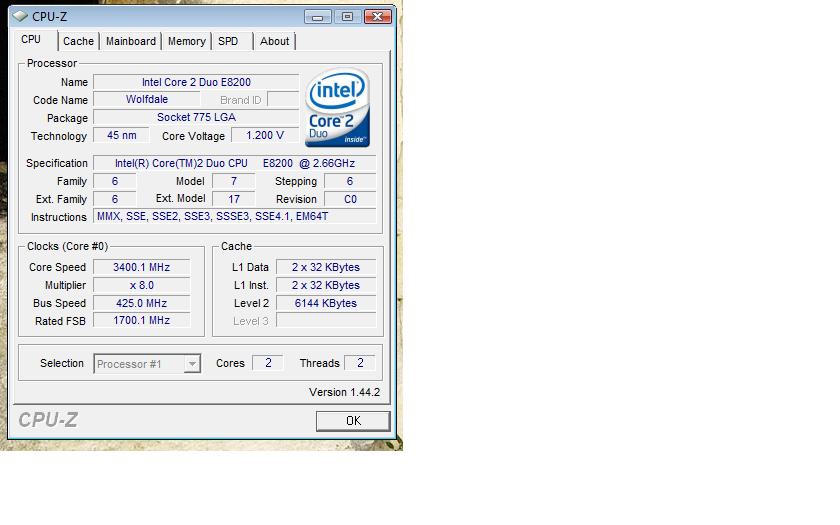Click the Wolfdale code name value

pyautogui.click(x=147, y=100)
